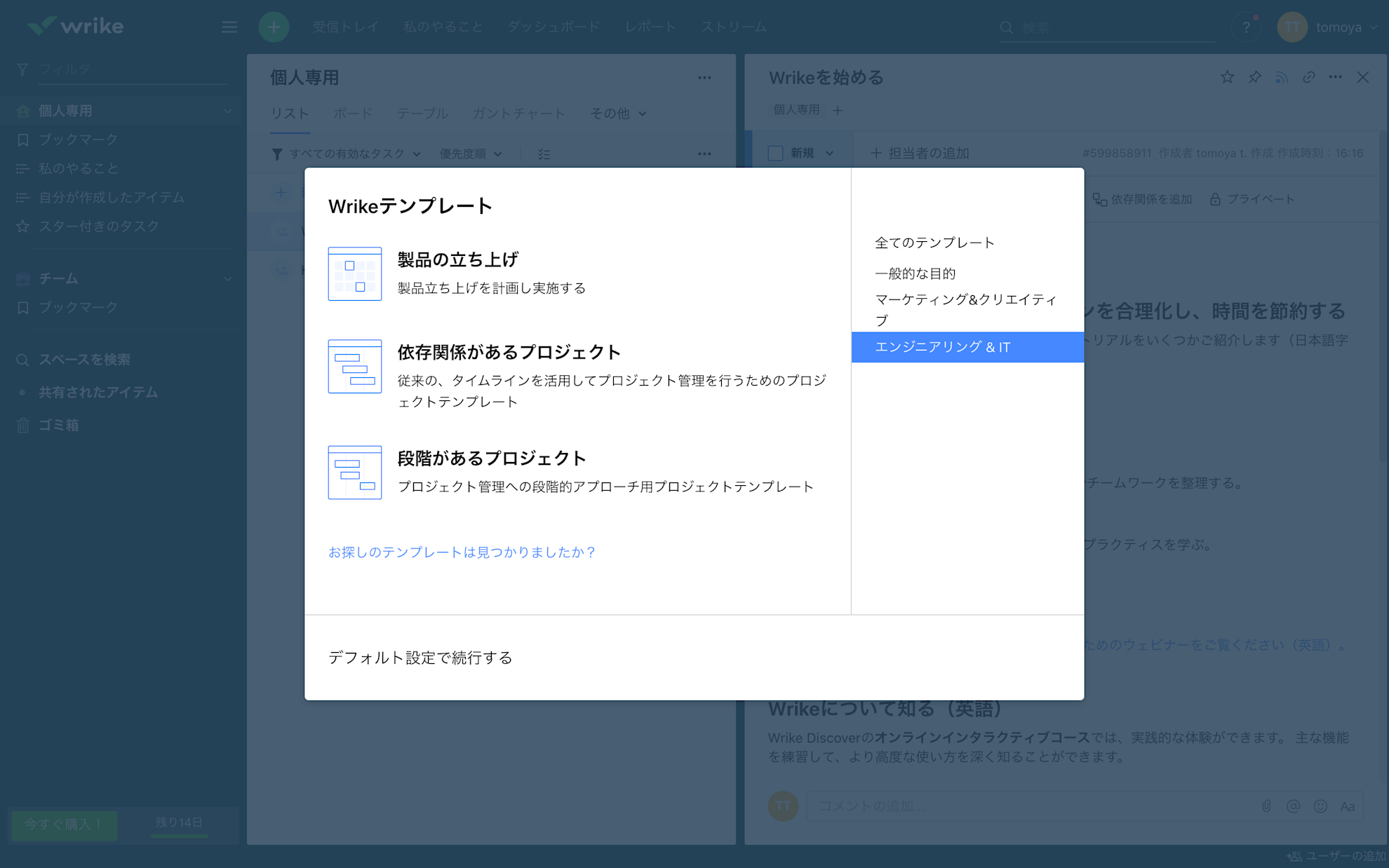The image size is (1389, 868).
Task: Click スペースを検索 in sidebar
Action: pyautogui.click(x=84, y=360)
